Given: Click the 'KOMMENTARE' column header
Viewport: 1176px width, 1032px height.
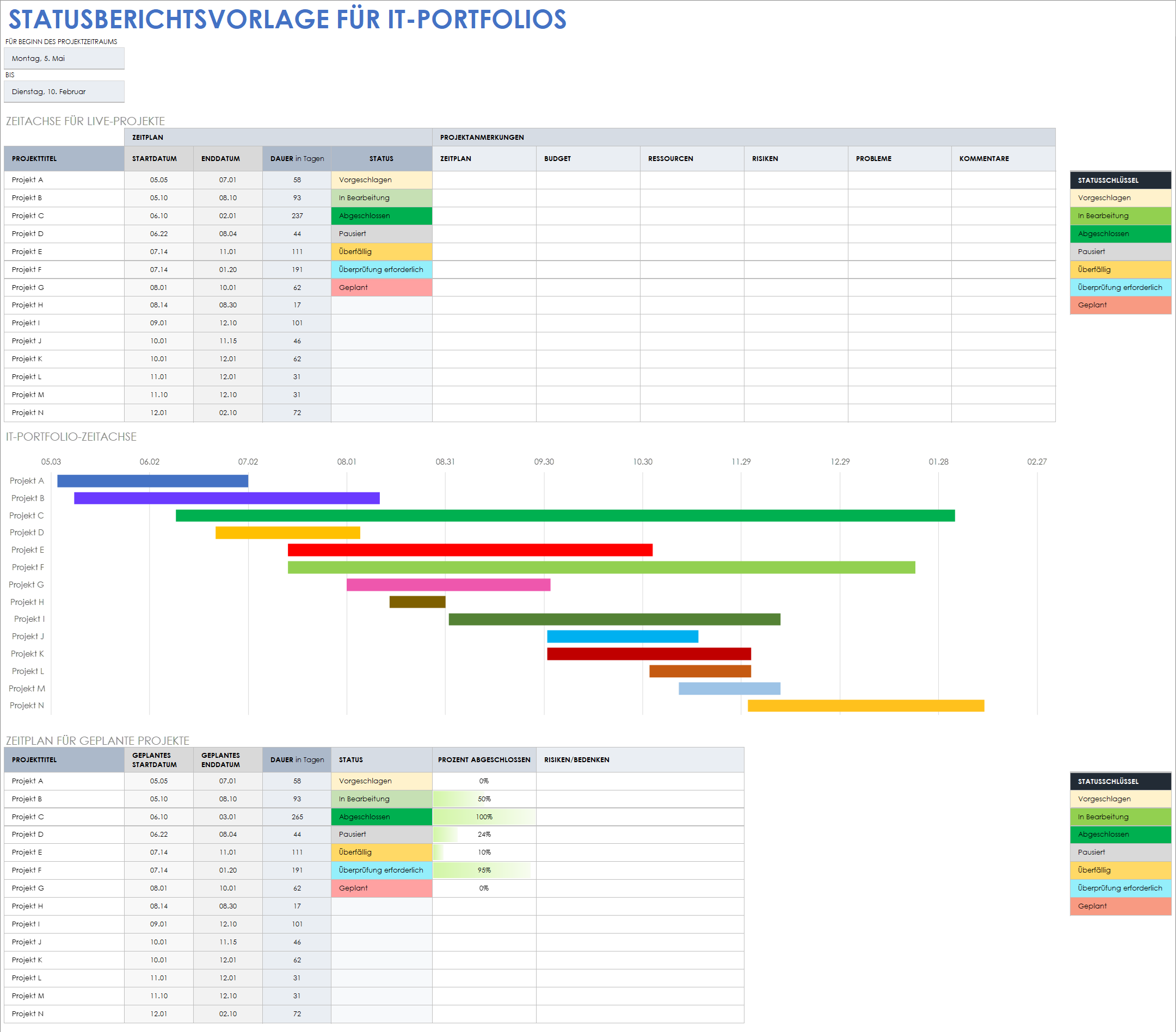Looking at the screenshot, I should point(1003,159).
